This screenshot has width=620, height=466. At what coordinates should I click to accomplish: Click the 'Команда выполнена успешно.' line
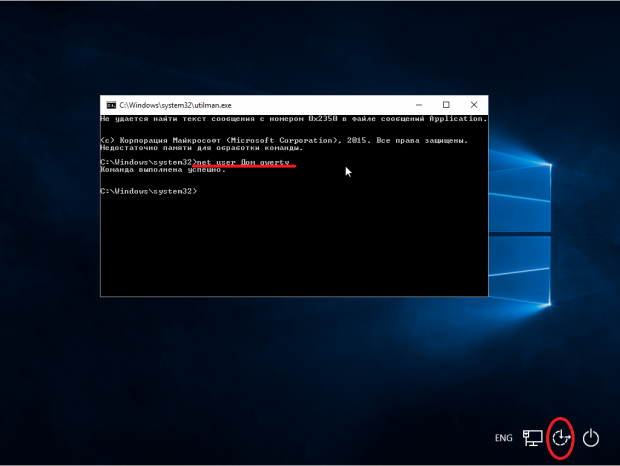163,170
